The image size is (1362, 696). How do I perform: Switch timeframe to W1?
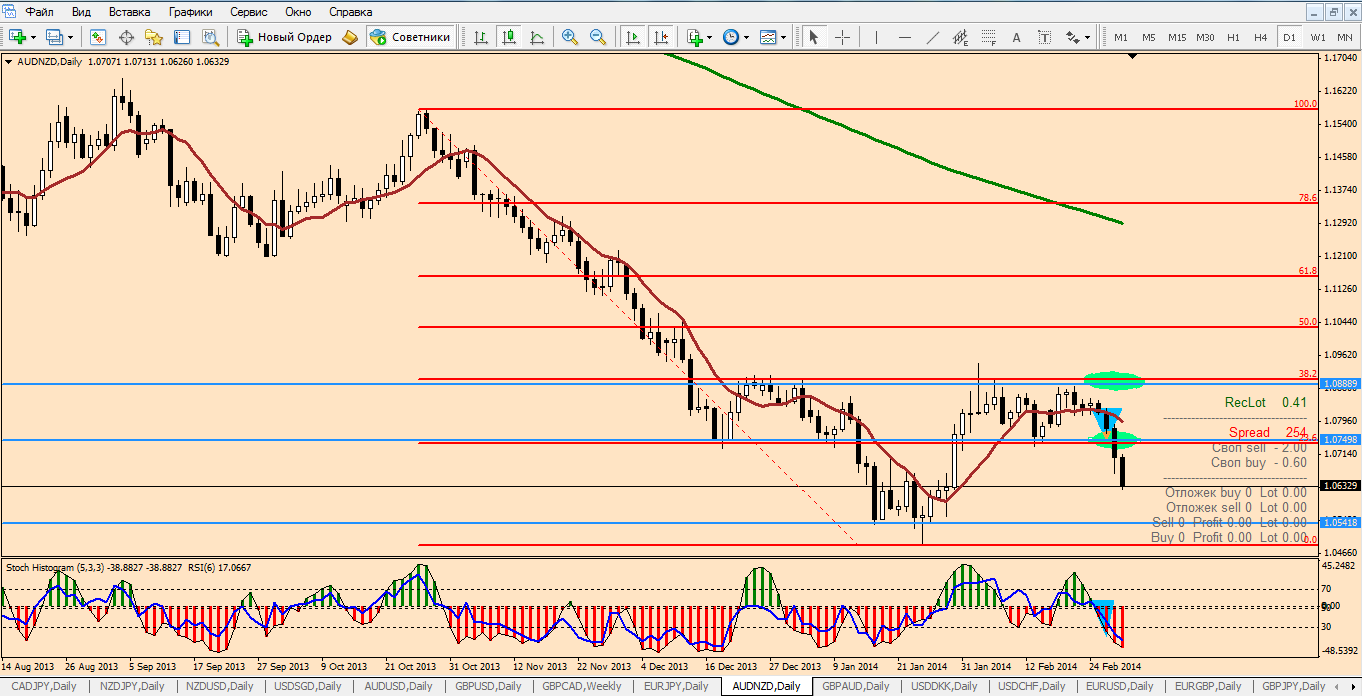click(x=1318, y=37)
